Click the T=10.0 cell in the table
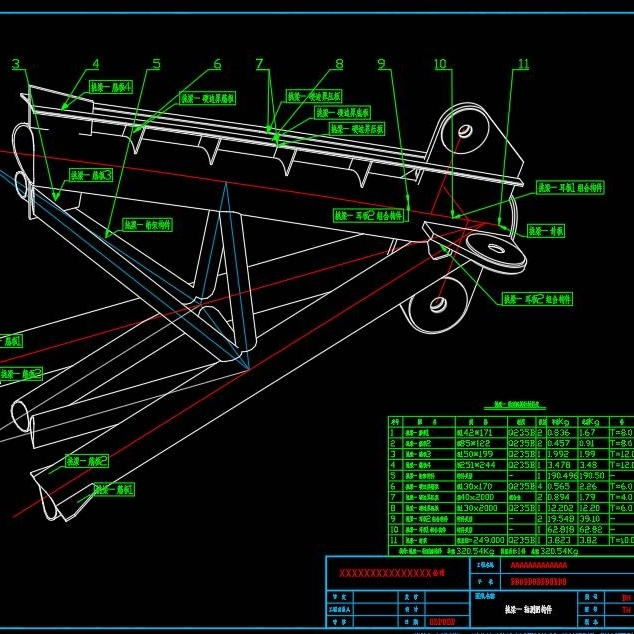 click(x=620, y=539)
